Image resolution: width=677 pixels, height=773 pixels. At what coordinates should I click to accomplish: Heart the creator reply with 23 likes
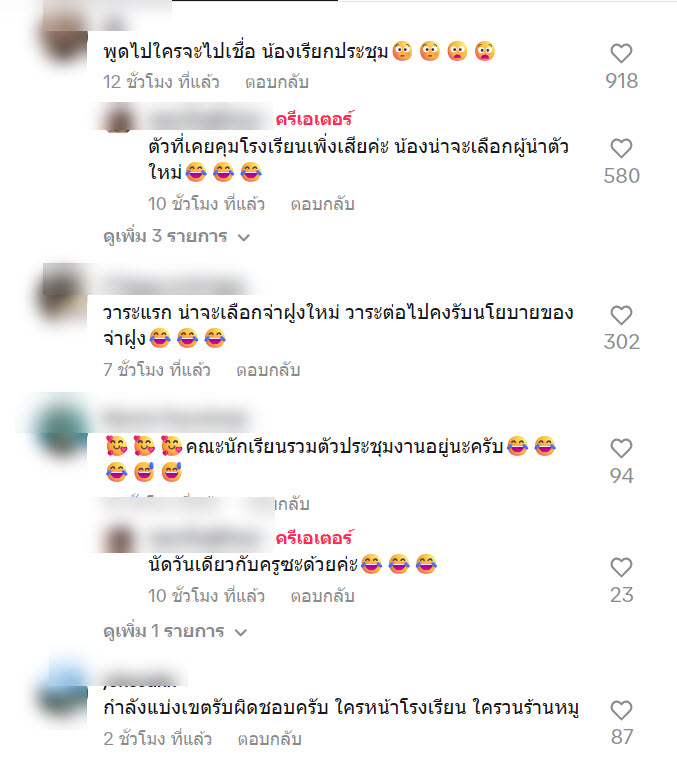click(621, 567)
